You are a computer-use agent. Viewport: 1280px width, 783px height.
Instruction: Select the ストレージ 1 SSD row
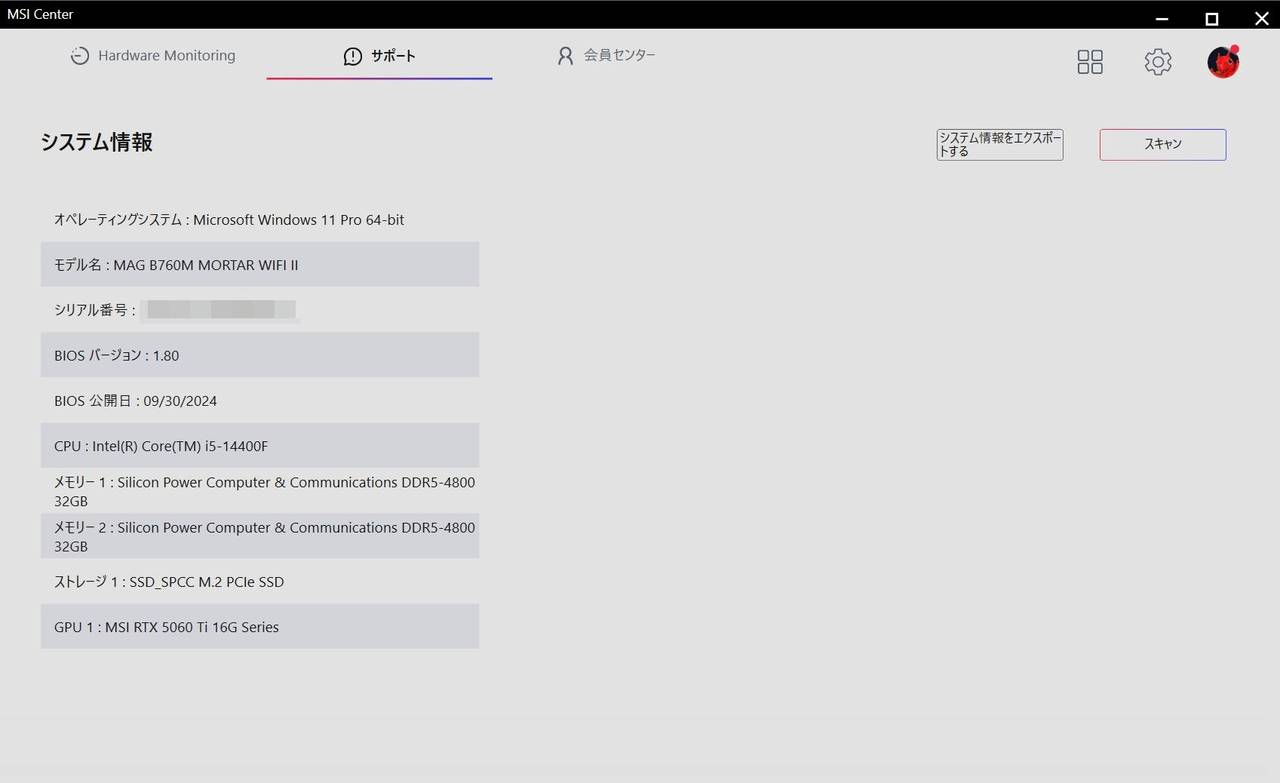(x=259, y=582)
